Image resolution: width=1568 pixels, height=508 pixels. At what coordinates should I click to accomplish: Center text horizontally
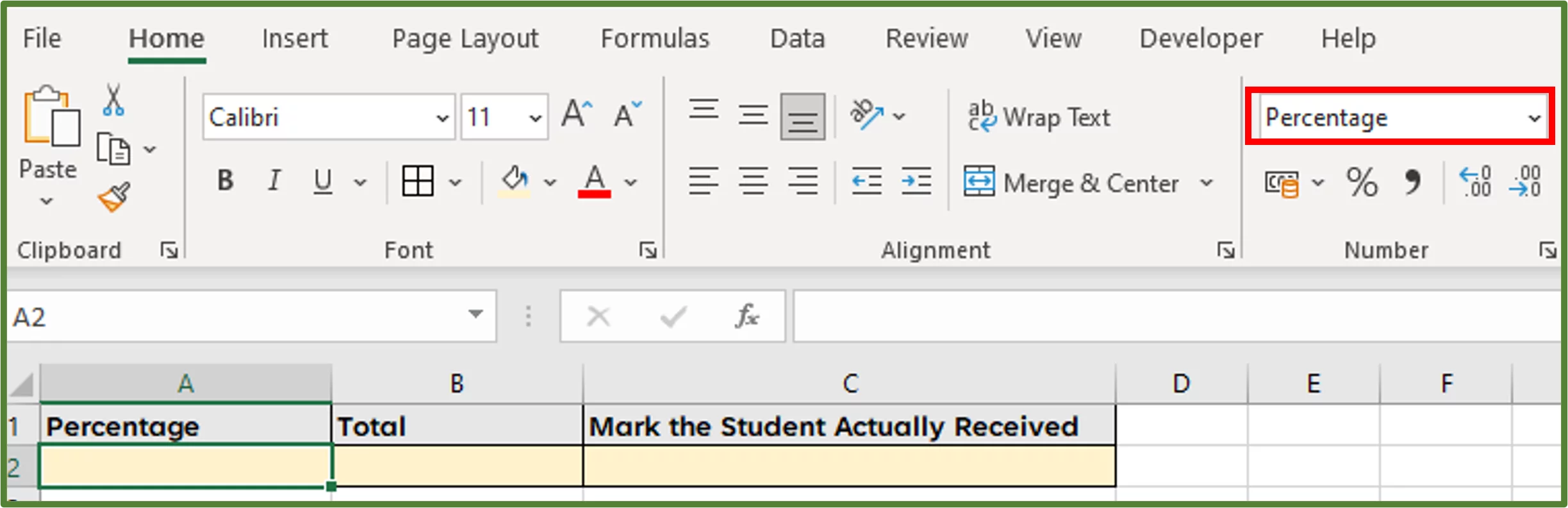(x=753, y=182)
